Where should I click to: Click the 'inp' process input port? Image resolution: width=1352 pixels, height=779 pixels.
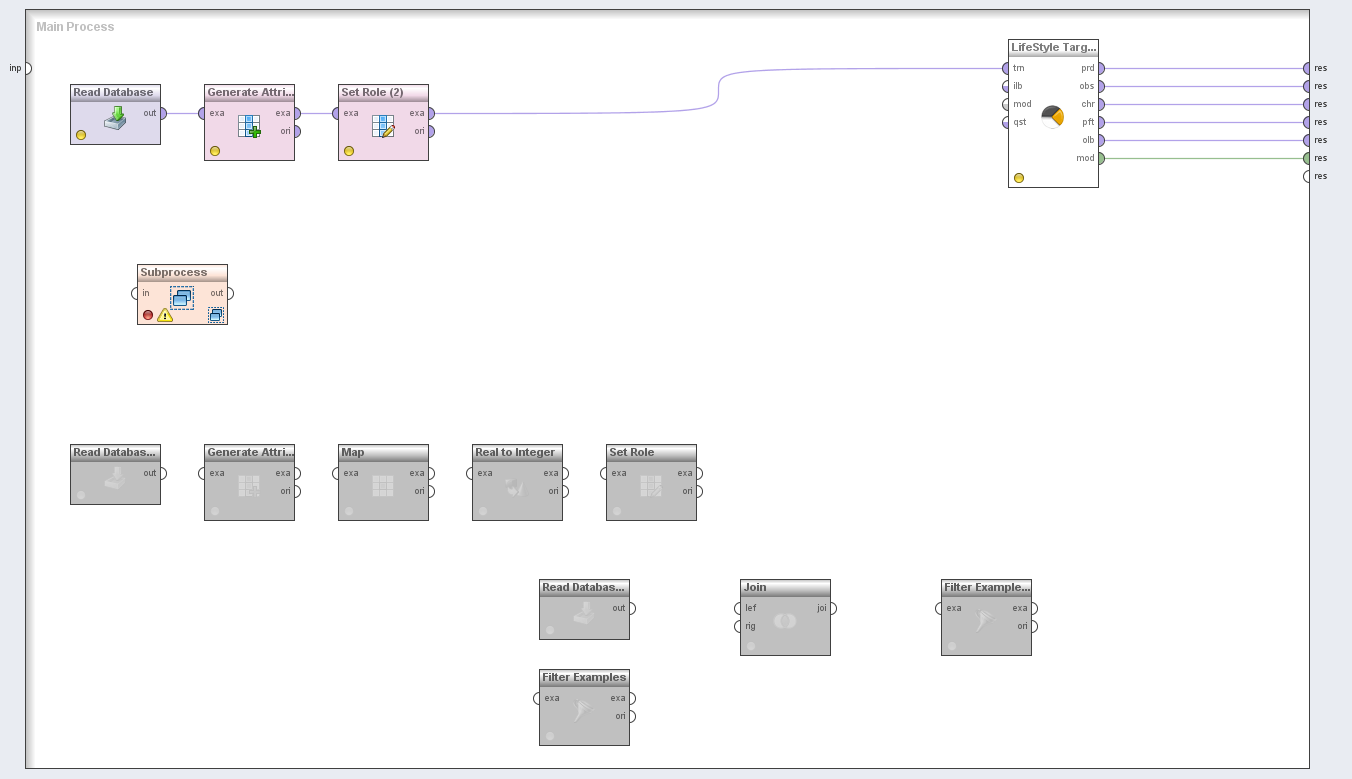pyautogui.click(x=27, y=68)
